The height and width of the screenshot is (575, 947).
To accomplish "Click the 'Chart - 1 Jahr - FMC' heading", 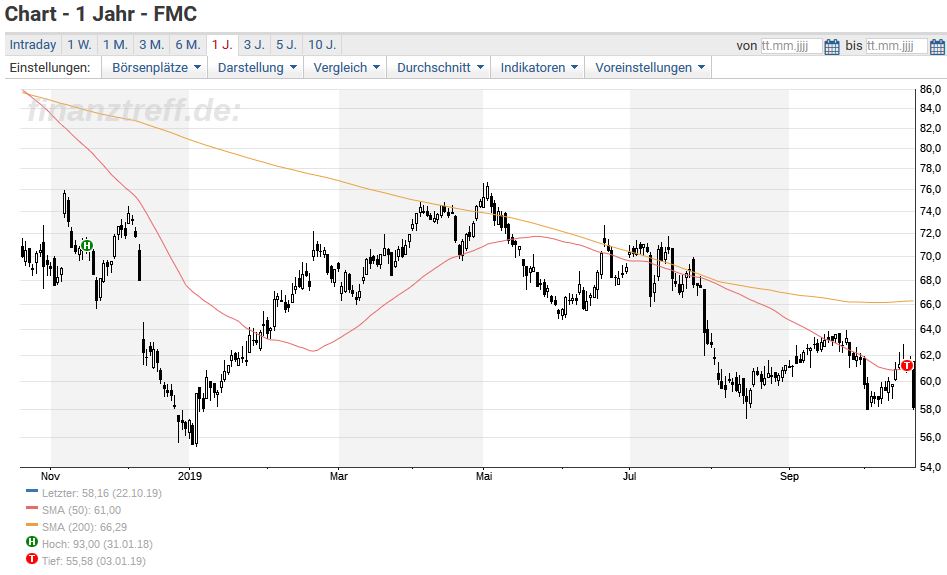I will [101, 14].
